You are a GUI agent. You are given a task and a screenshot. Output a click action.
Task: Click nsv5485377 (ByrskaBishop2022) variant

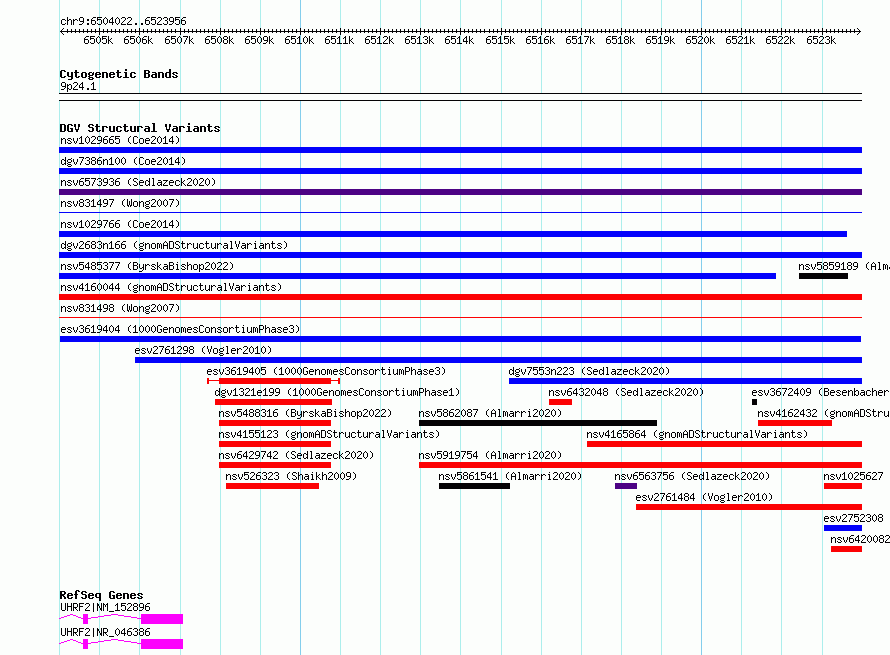tap(417, 276)
